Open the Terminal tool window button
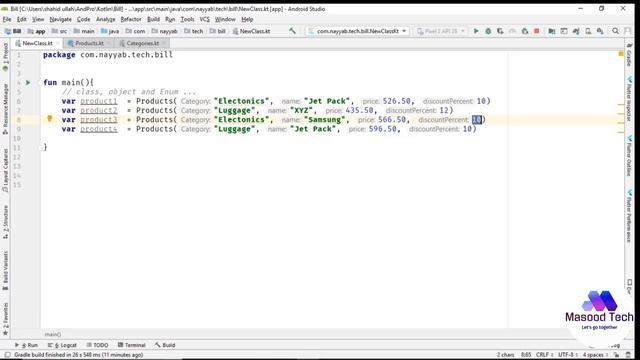Screen dimensions: 640x360 (131, 345)
